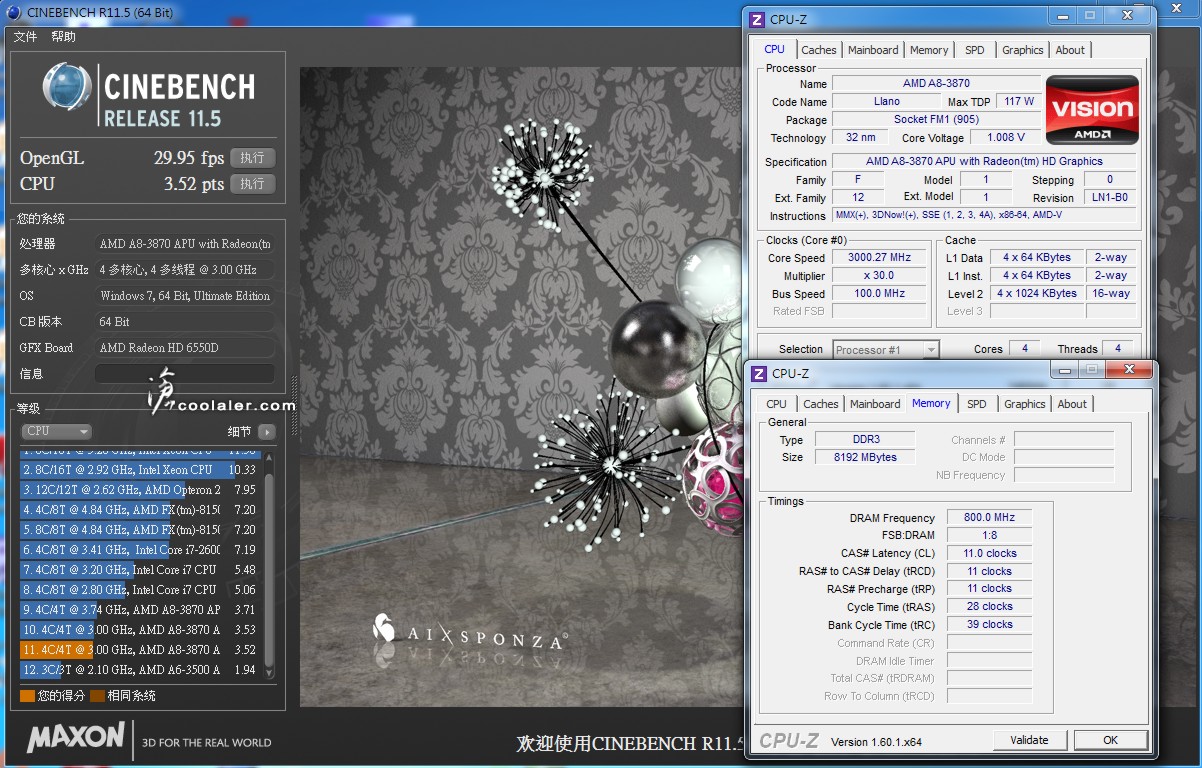This screenshot has height=768, width=1202.
Task: Click the Core Voltage 1.008 V value
Action: pos(1006,137)
